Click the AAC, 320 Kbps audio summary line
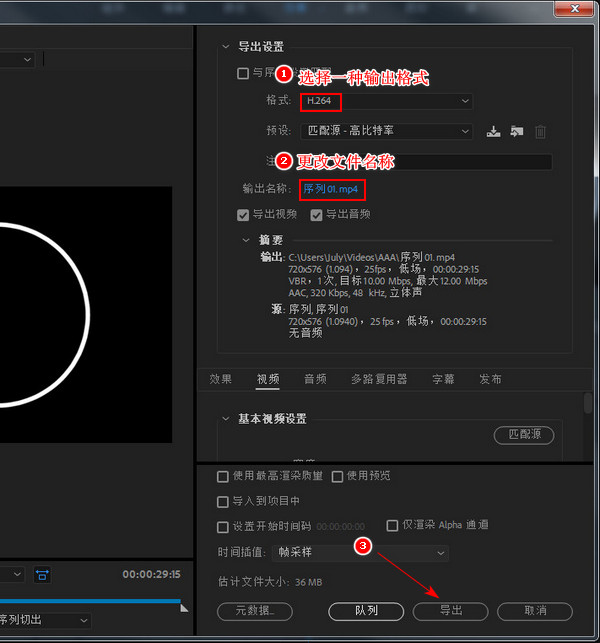600x643 pixels. click(x=355, y=293)
